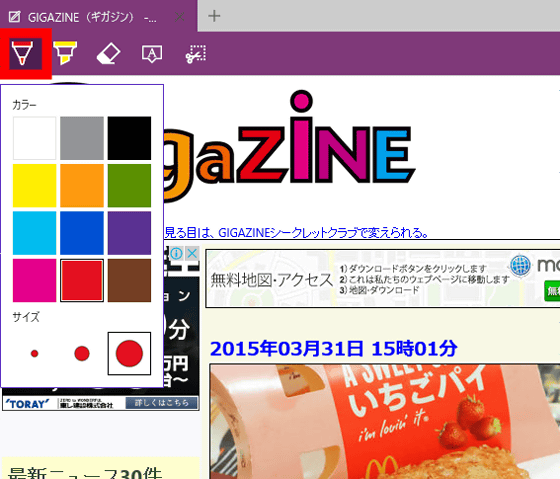
Task: Open the いちごパイ article thumbnail
Action: [385, 421]
